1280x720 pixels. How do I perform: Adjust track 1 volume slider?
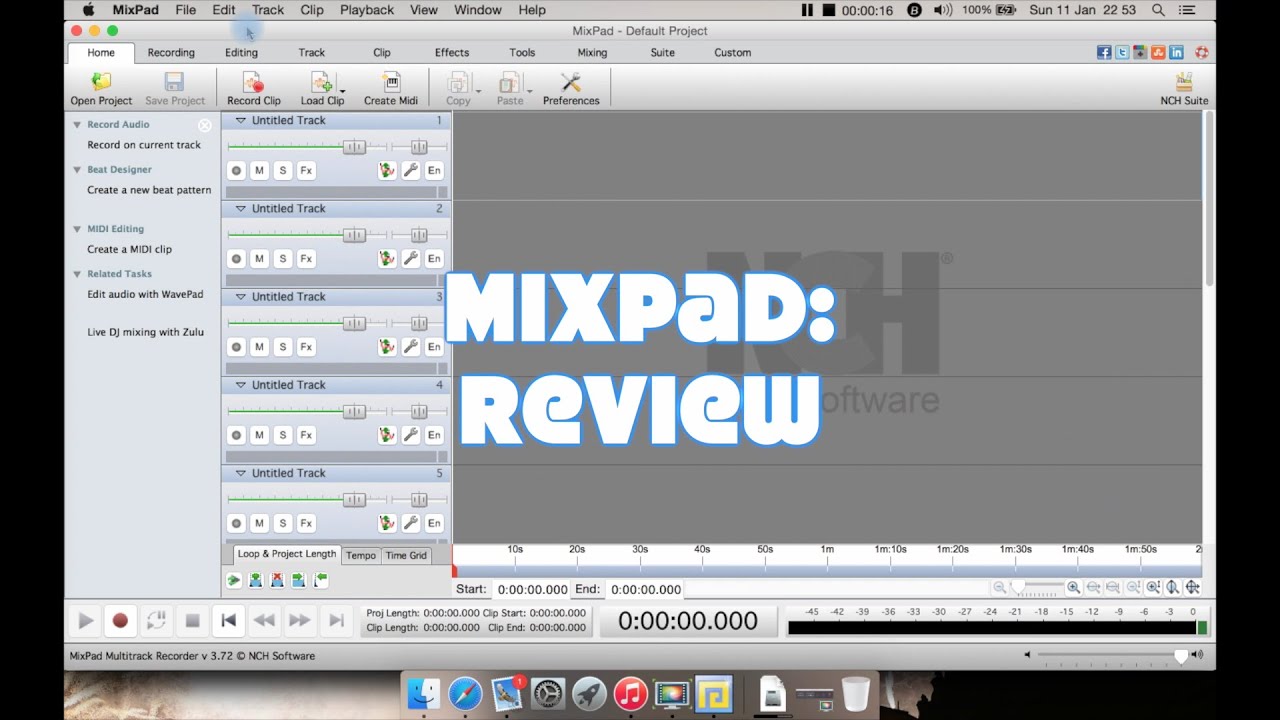click(354, 147)
